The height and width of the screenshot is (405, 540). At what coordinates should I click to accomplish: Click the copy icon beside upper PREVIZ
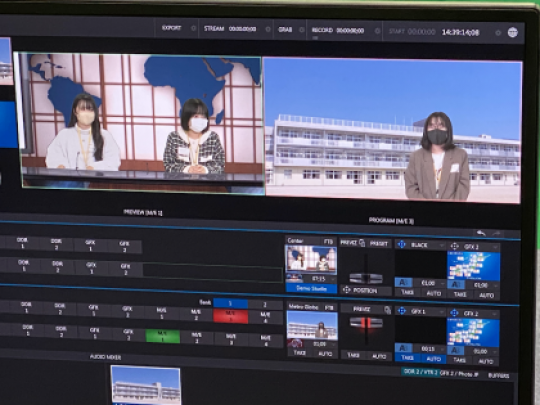[x=362, y=243]
